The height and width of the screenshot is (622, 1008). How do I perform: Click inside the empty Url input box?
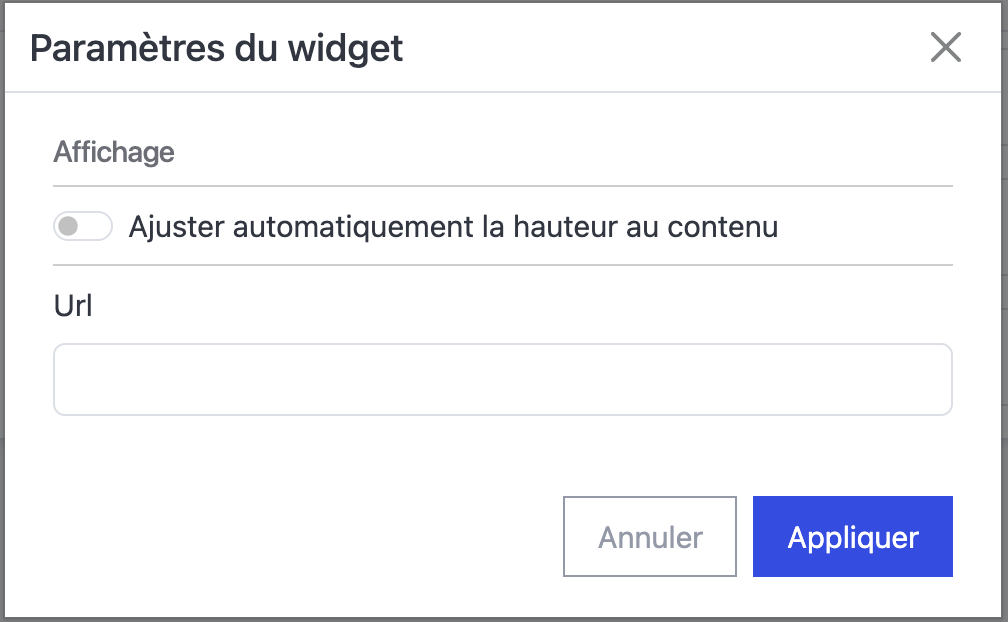(502, 379)
